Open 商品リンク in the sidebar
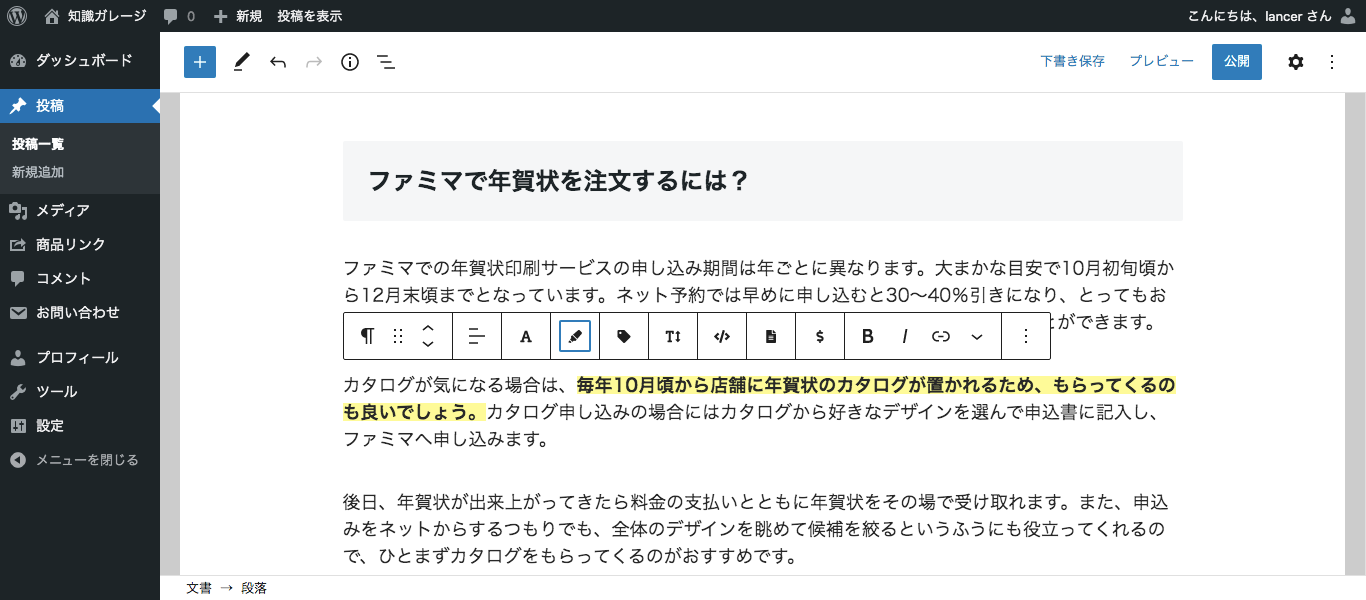Viewport: 1366px width, 600px height. pos(80,245)
